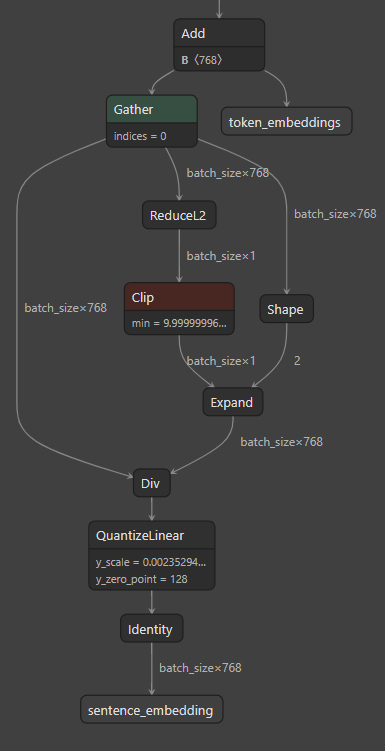This screenshot has width=385, height=751.
Task: Select the green Gather node
Action: coord(152,109)
